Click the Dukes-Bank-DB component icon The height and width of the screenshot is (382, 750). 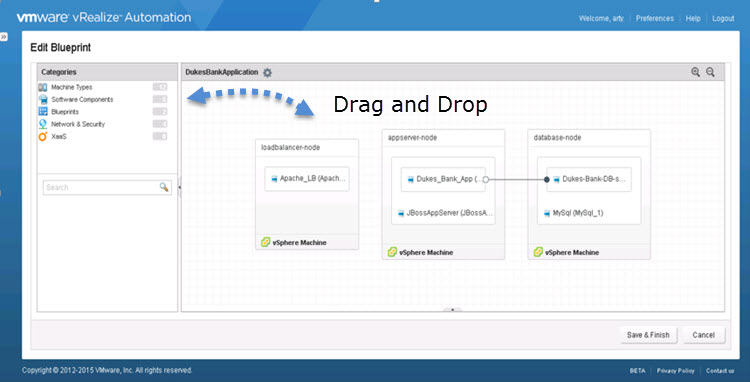[556, 180]
